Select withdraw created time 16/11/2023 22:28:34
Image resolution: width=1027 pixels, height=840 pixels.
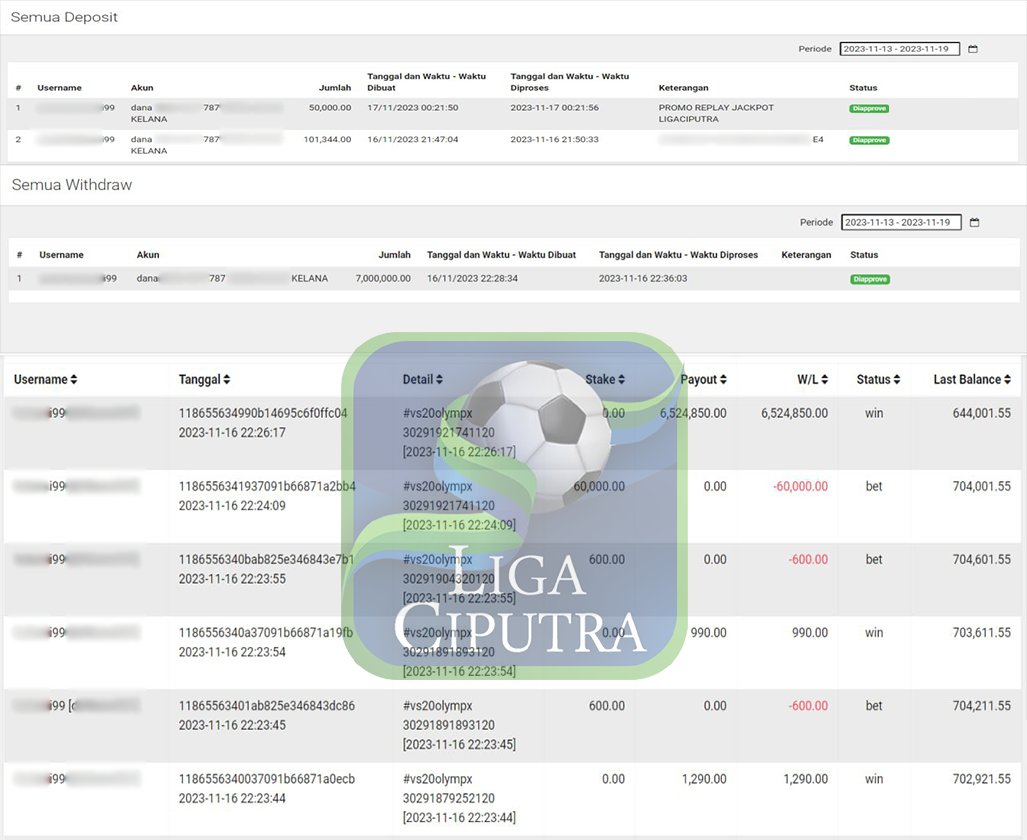click(472, 278)
